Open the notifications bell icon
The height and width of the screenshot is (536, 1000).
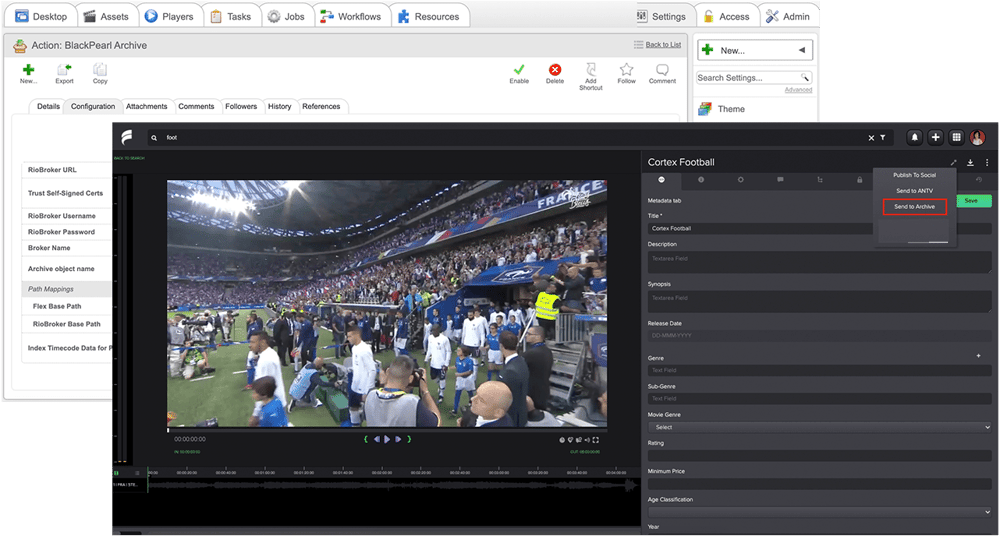915,137
